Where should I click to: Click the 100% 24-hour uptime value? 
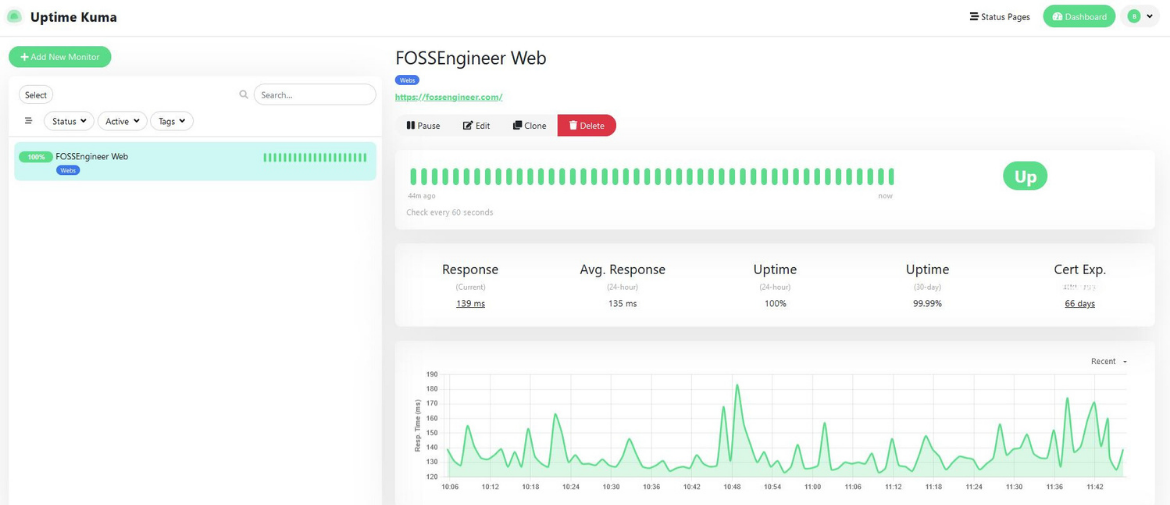click(x=775, y=304)
